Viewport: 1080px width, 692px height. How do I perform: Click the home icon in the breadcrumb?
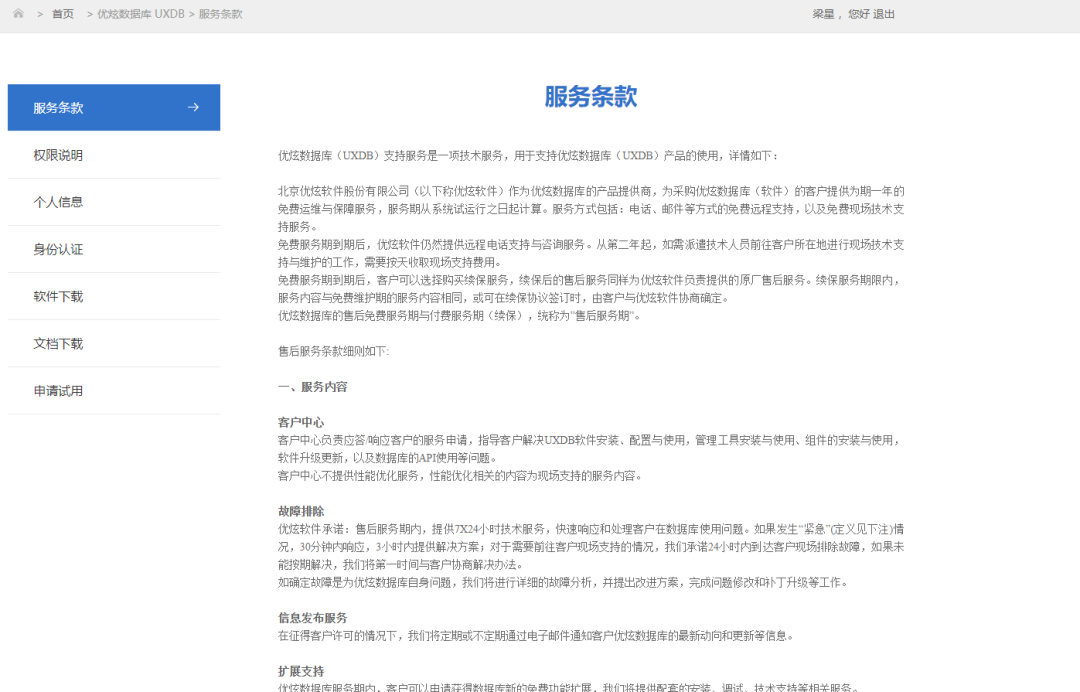[x=17, y=14]
